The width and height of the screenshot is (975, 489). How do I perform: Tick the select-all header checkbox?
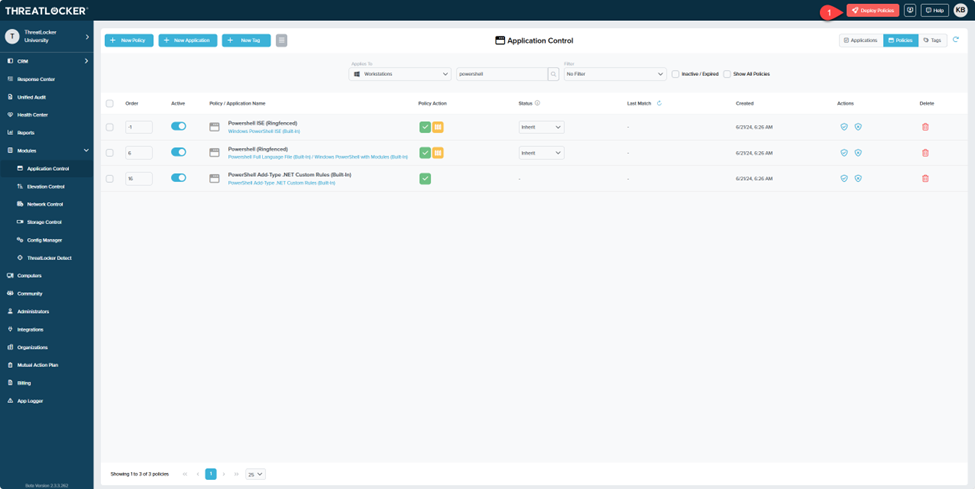coord(110,103)
